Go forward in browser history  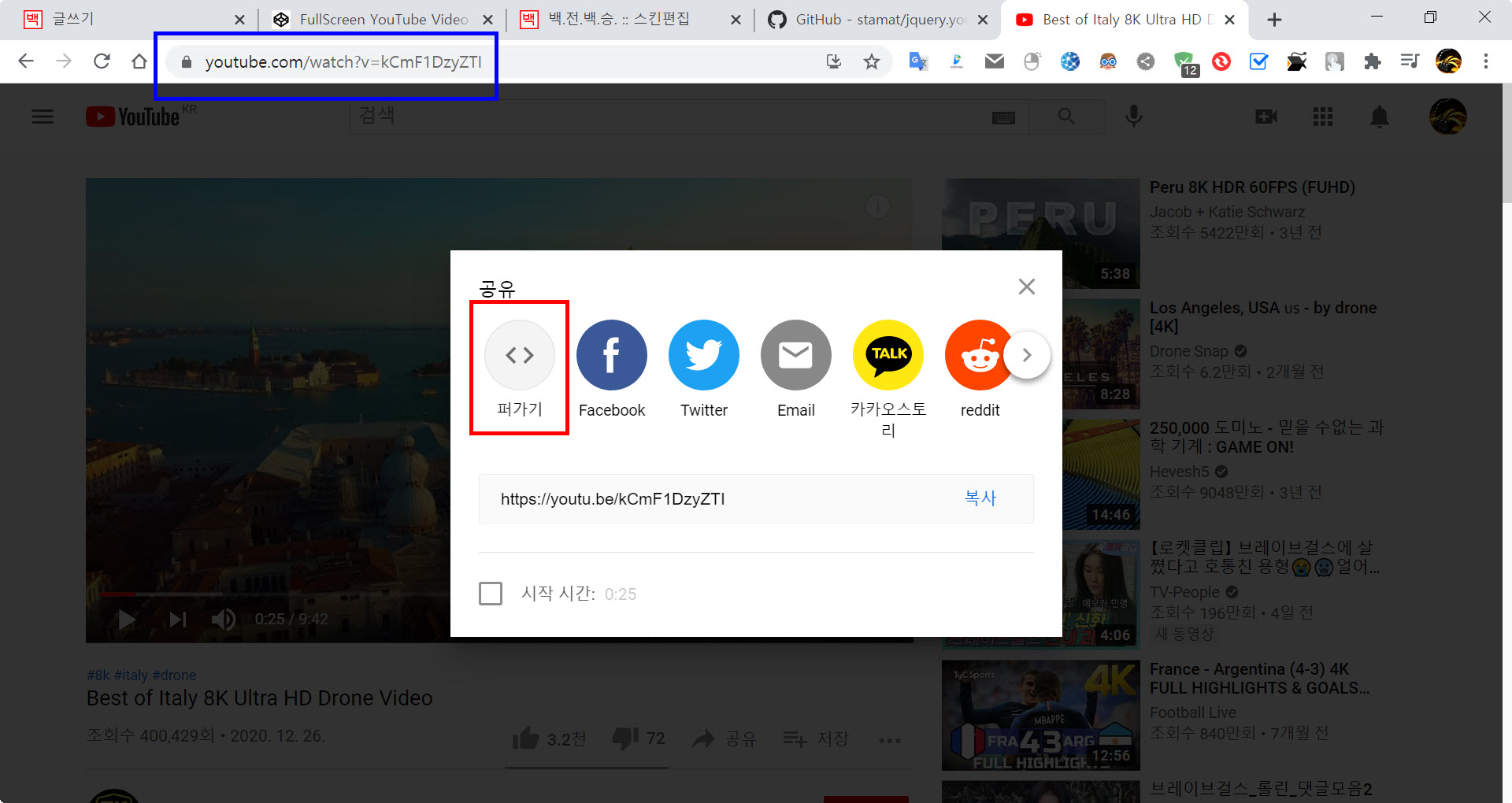click(64, 61)
